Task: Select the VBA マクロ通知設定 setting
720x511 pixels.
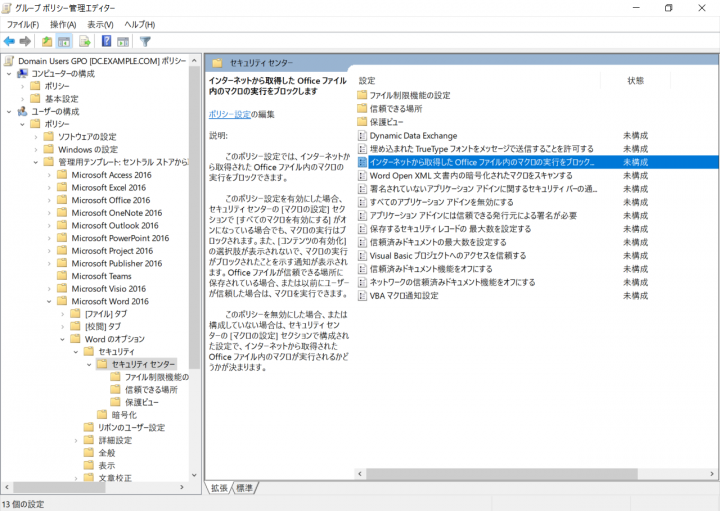Action: (404, 296)
